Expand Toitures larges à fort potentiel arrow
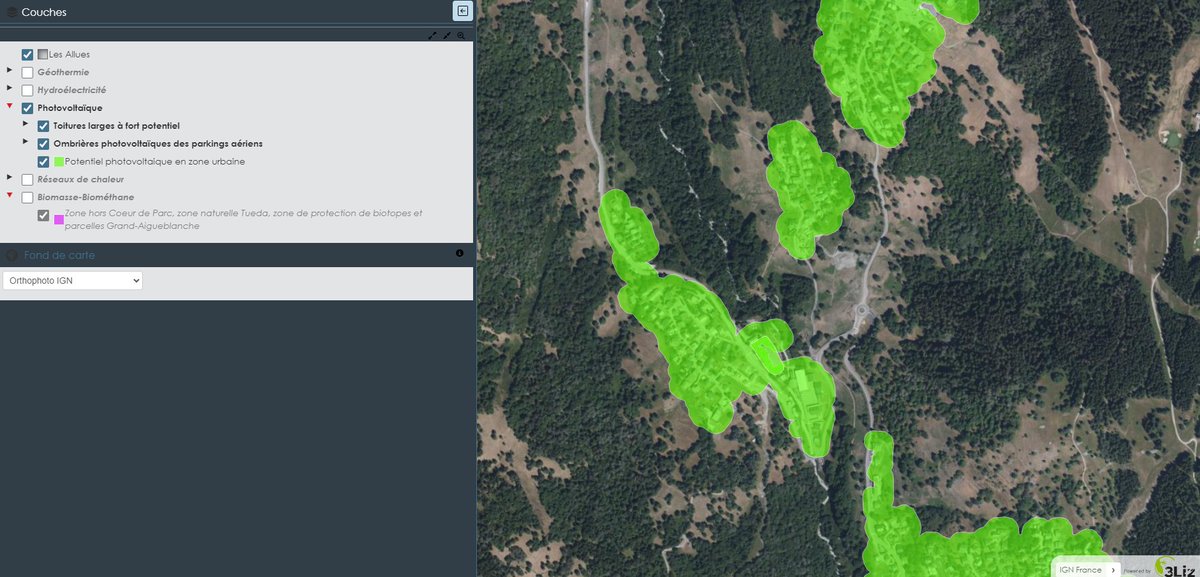This screenshot has height=577, width=1200. (x=26, y=124)
